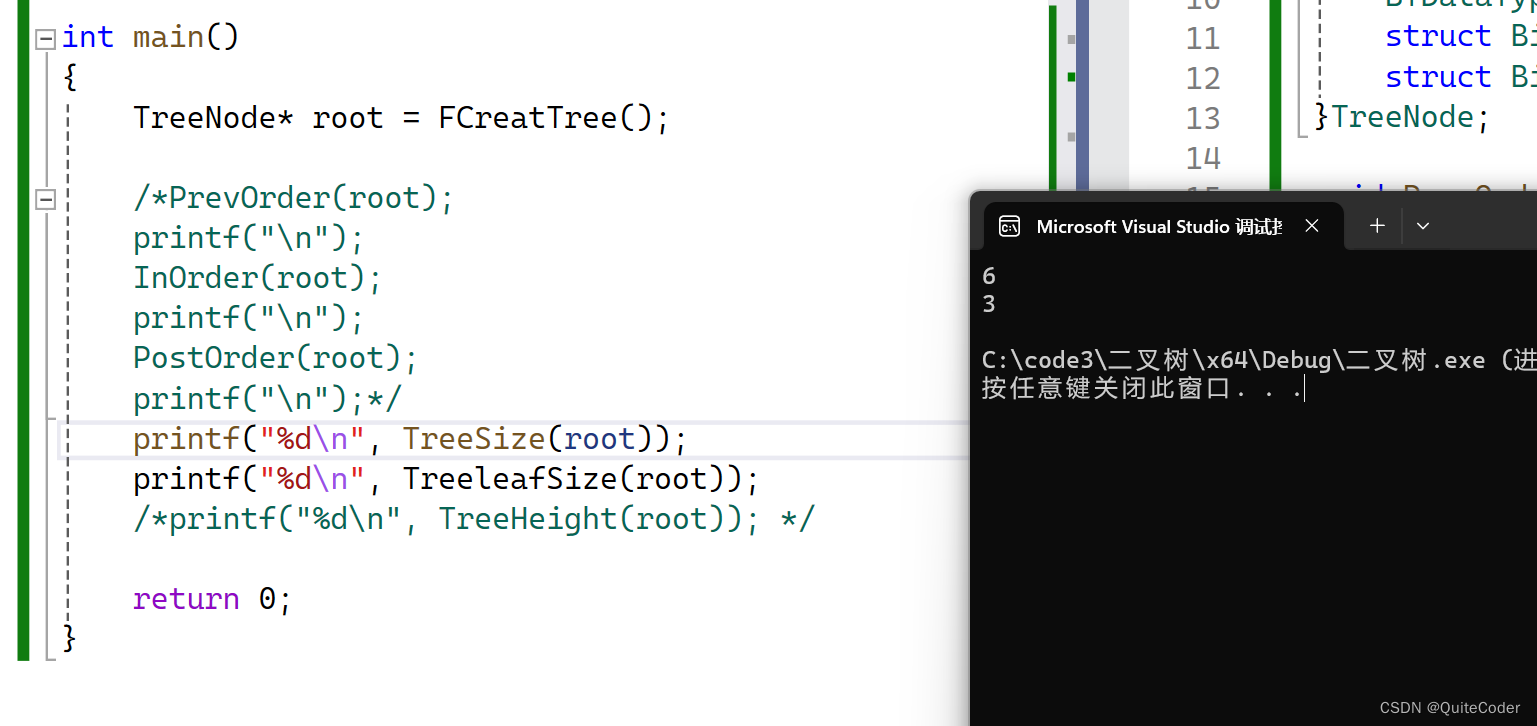Click the exe path line in console
The height and width of the screenshot is (726, 1537).
[1259, 360]
